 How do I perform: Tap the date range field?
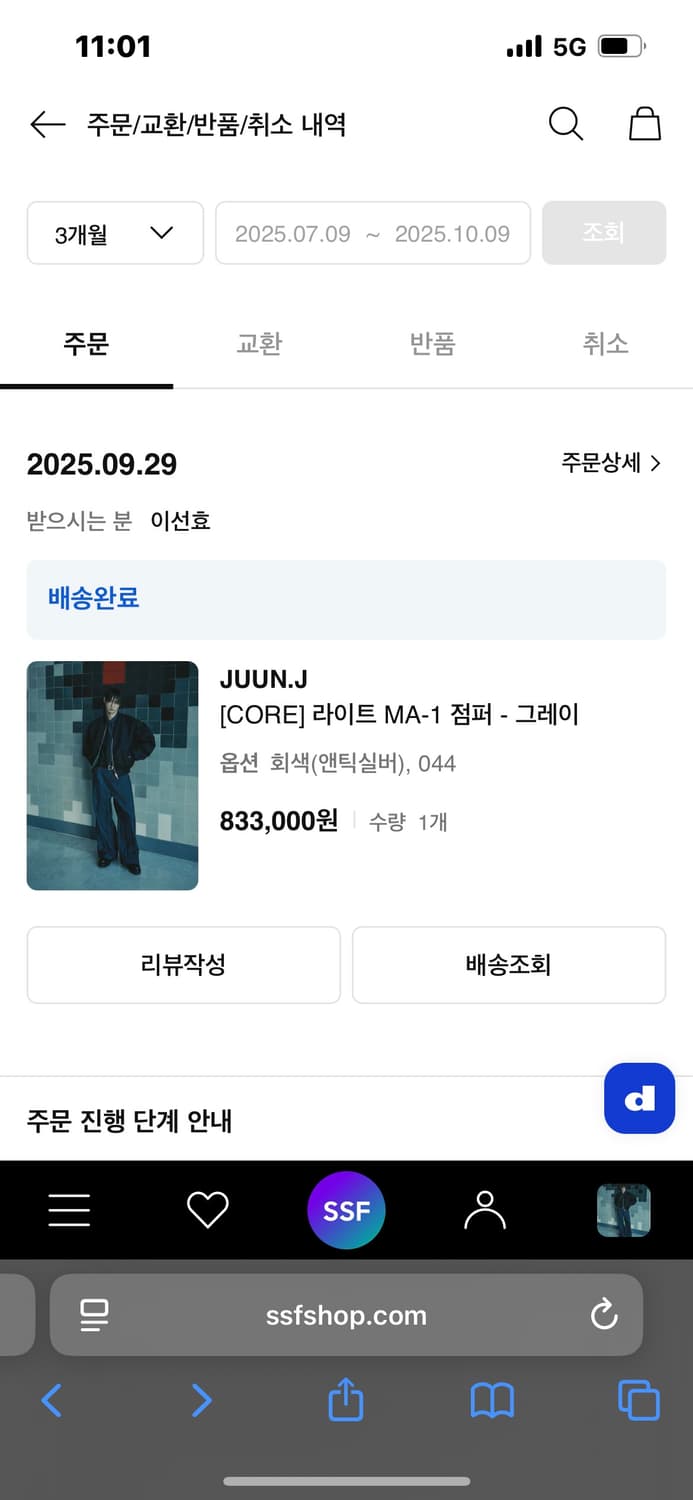coord(372,234)
